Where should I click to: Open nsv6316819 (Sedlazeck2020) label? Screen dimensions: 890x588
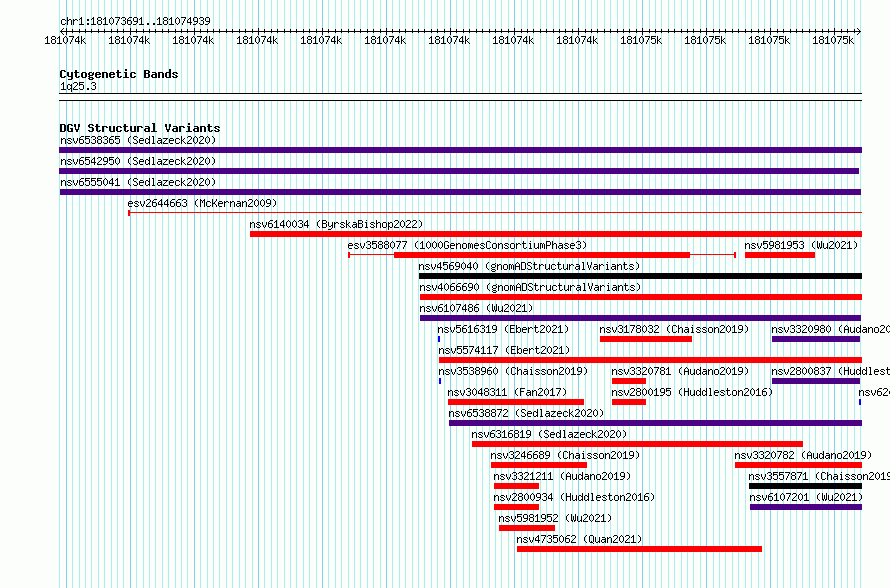[x=549, y=434]
